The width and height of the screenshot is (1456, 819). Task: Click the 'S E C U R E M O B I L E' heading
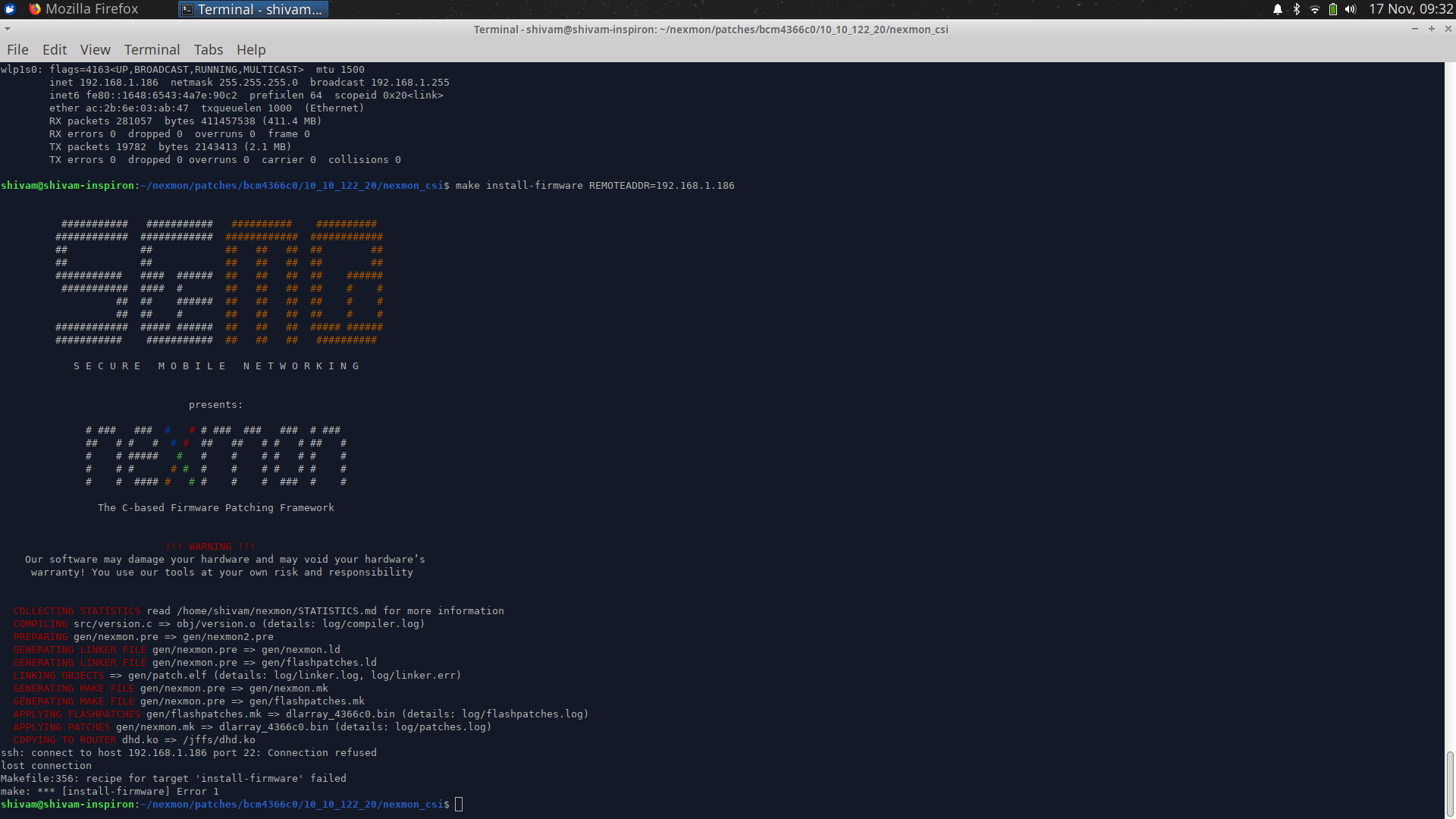(216, 366)
